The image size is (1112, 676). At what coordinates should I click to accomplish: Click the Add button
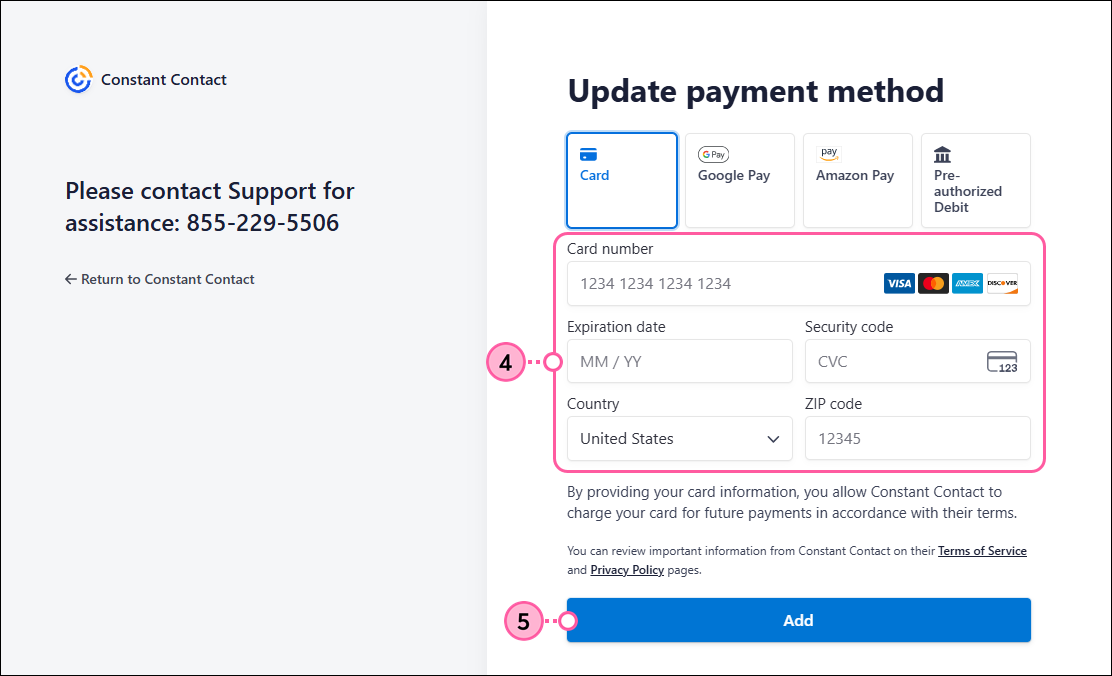(798, 620)
